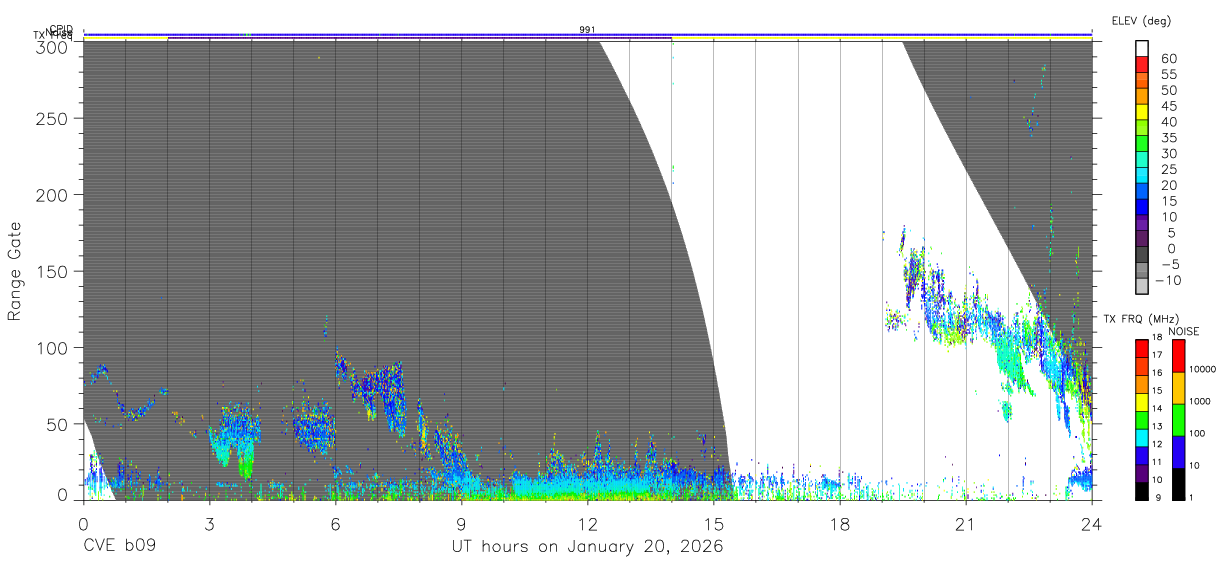Click the x-axis tick label '24'

point(1091,522)
